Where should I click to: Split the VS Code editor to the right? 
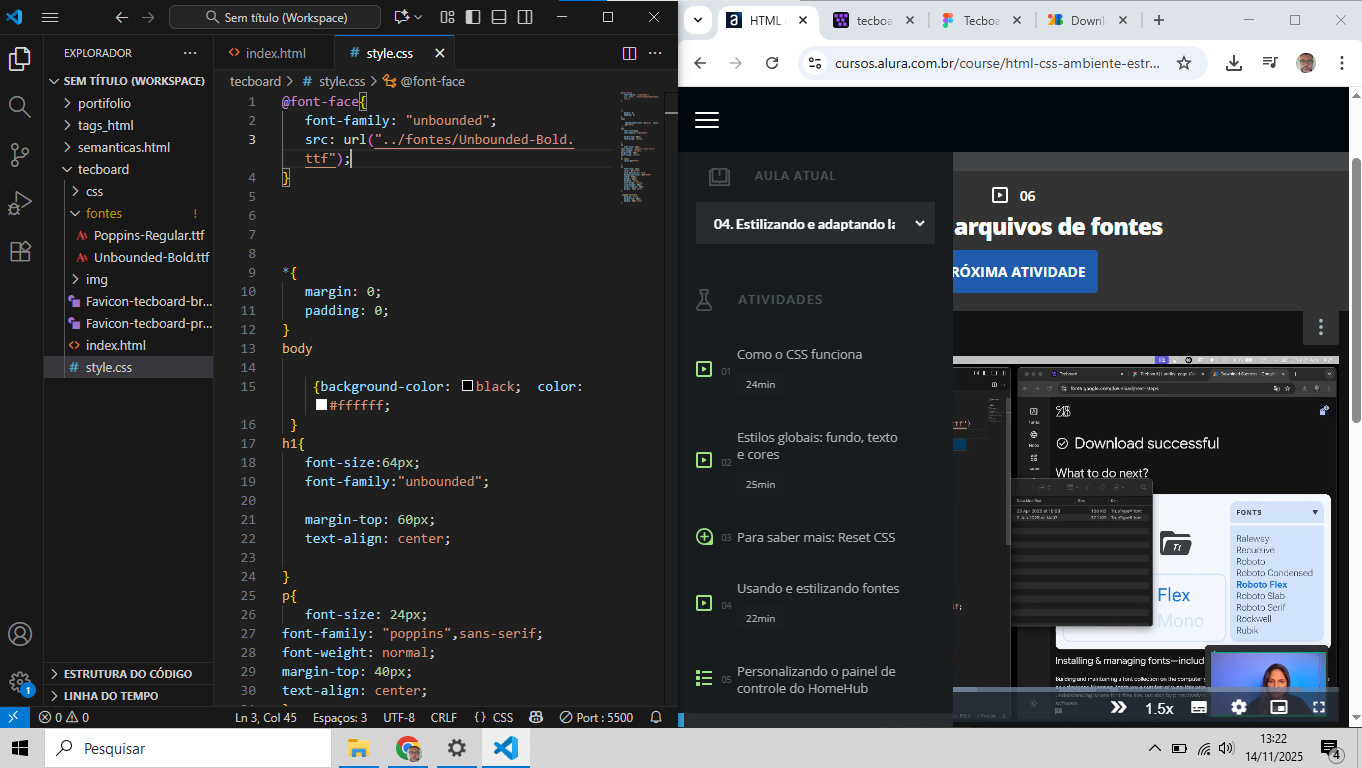point(630,53)
